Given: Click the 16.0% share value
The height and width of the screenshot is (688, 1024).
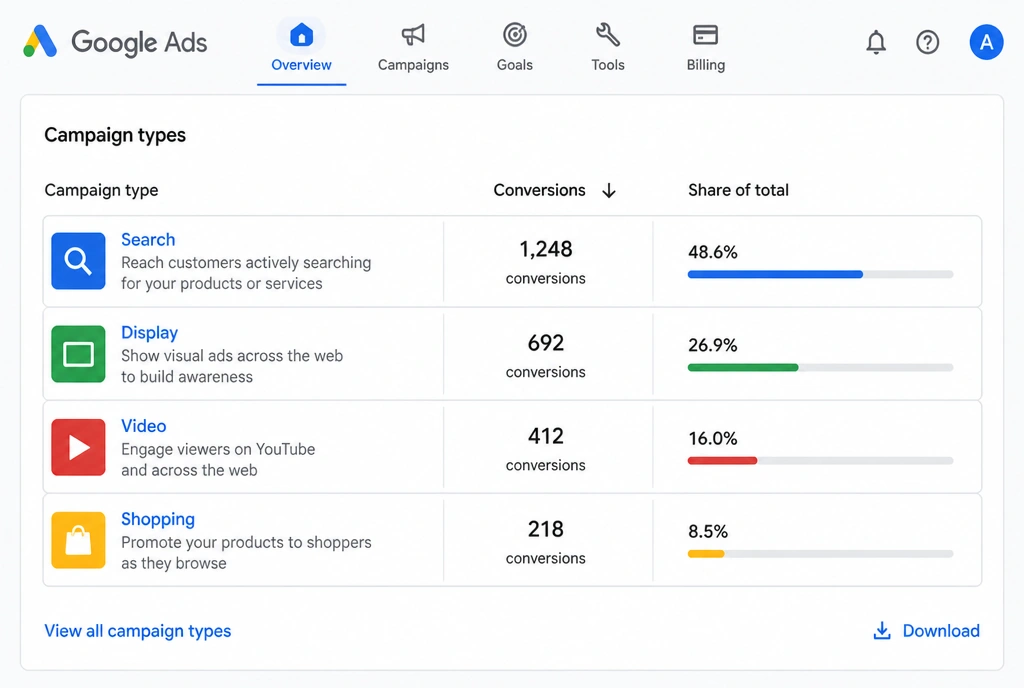Looking at the screenshot, I should click(712, 438).
